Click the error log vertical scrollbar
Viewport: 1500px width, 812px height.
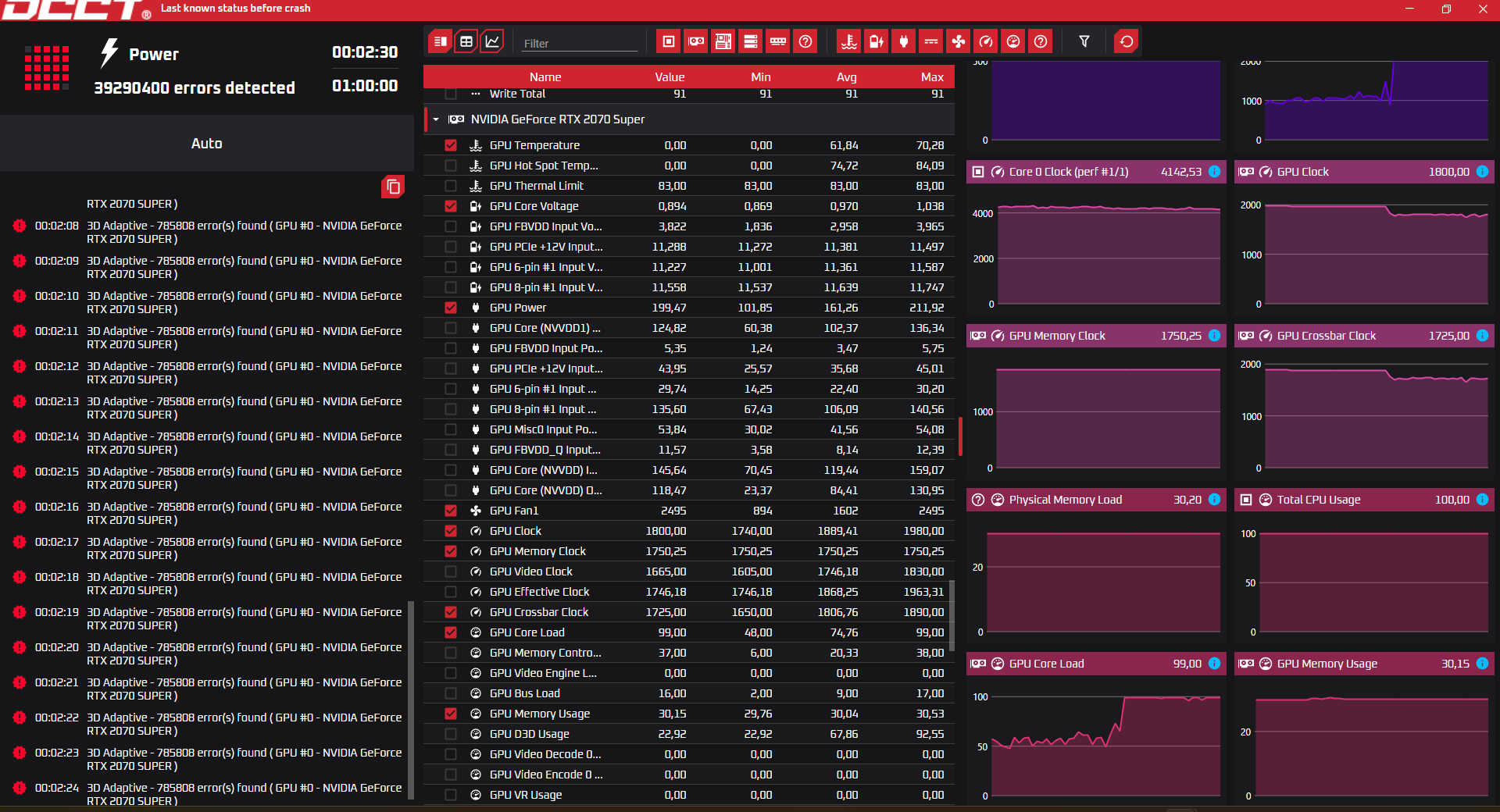(411, 700)
